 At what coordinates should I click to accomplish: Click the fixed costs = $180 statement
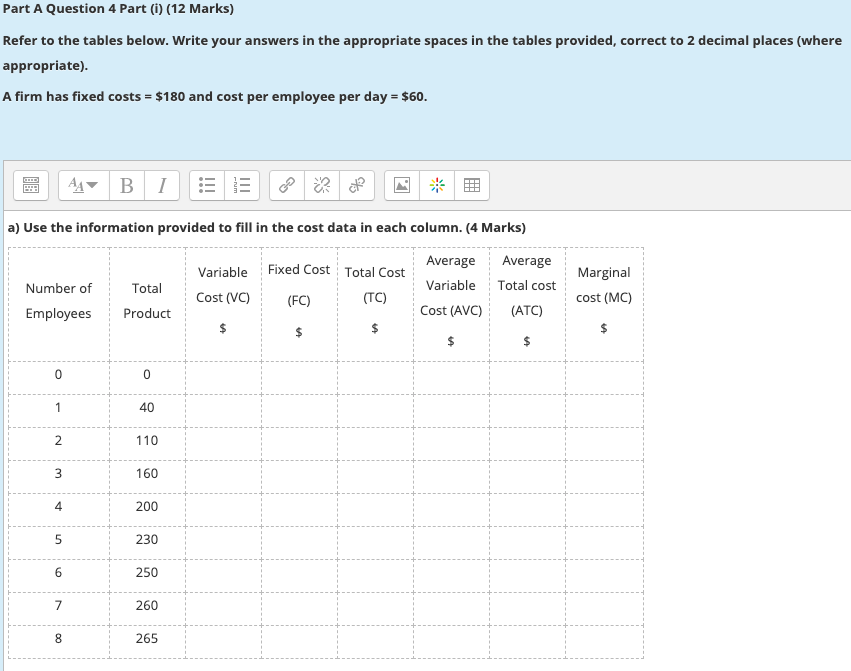pos(215,97)
